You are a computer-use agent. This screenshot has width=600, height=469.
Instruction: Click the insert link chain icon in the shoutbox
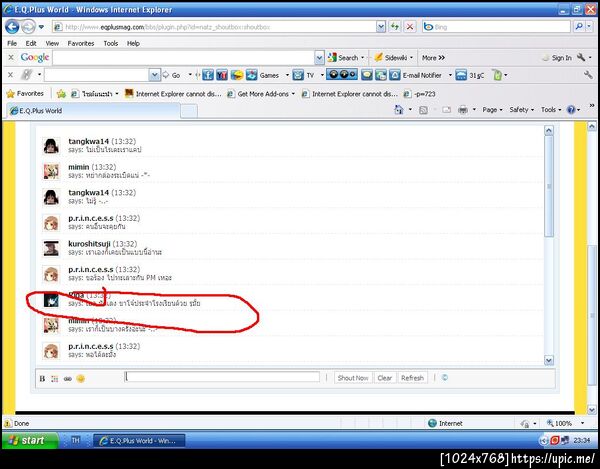point(68,379)
